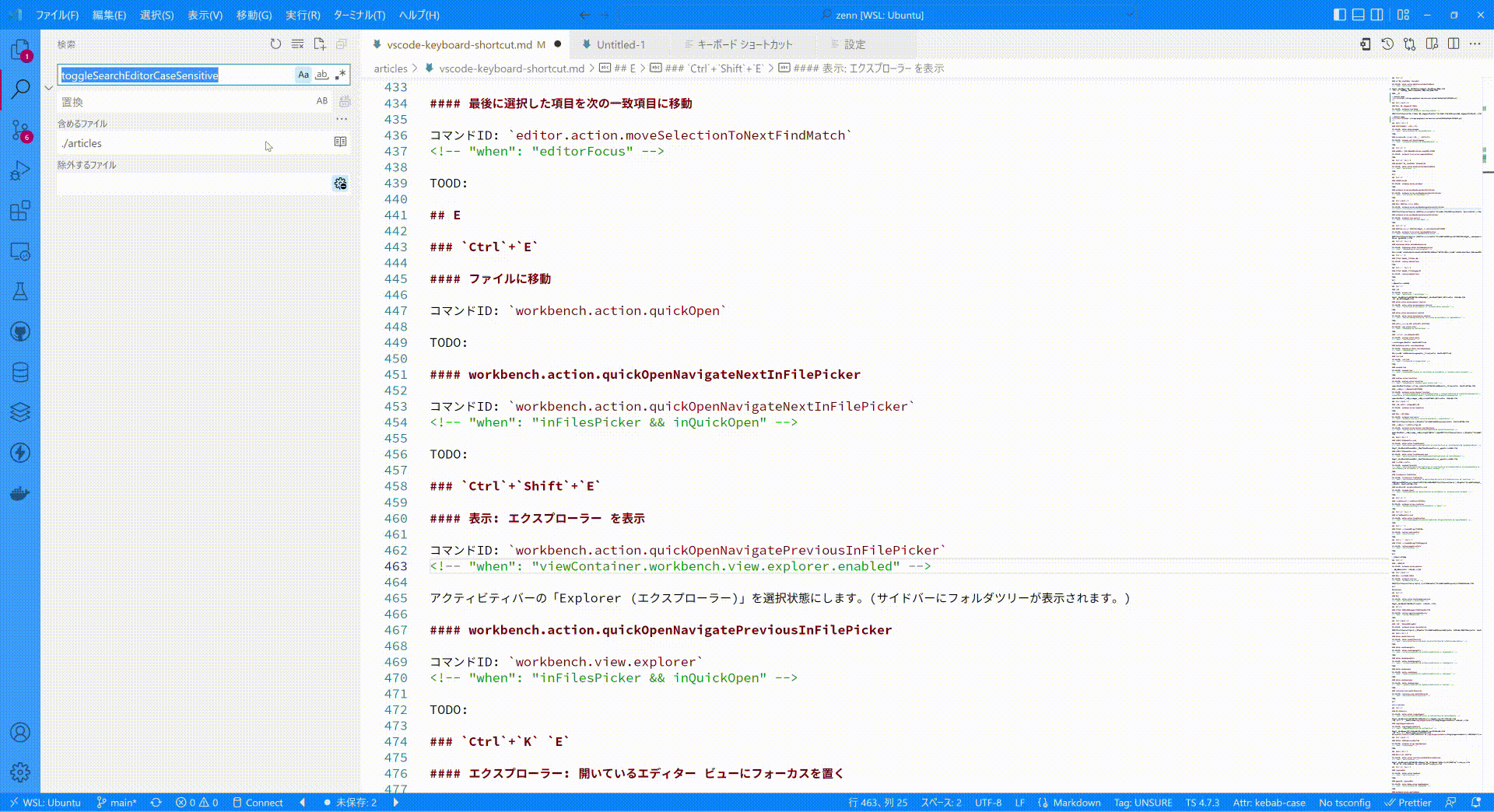Open a new search editor
Viewport: 1494px width, 812px height.
pyautogui.click(x=319, y=44)
